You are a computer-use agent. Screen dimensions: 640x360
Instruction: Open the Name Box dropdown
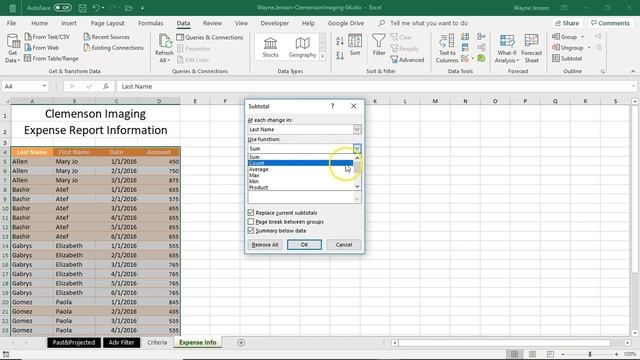[44, 87]
